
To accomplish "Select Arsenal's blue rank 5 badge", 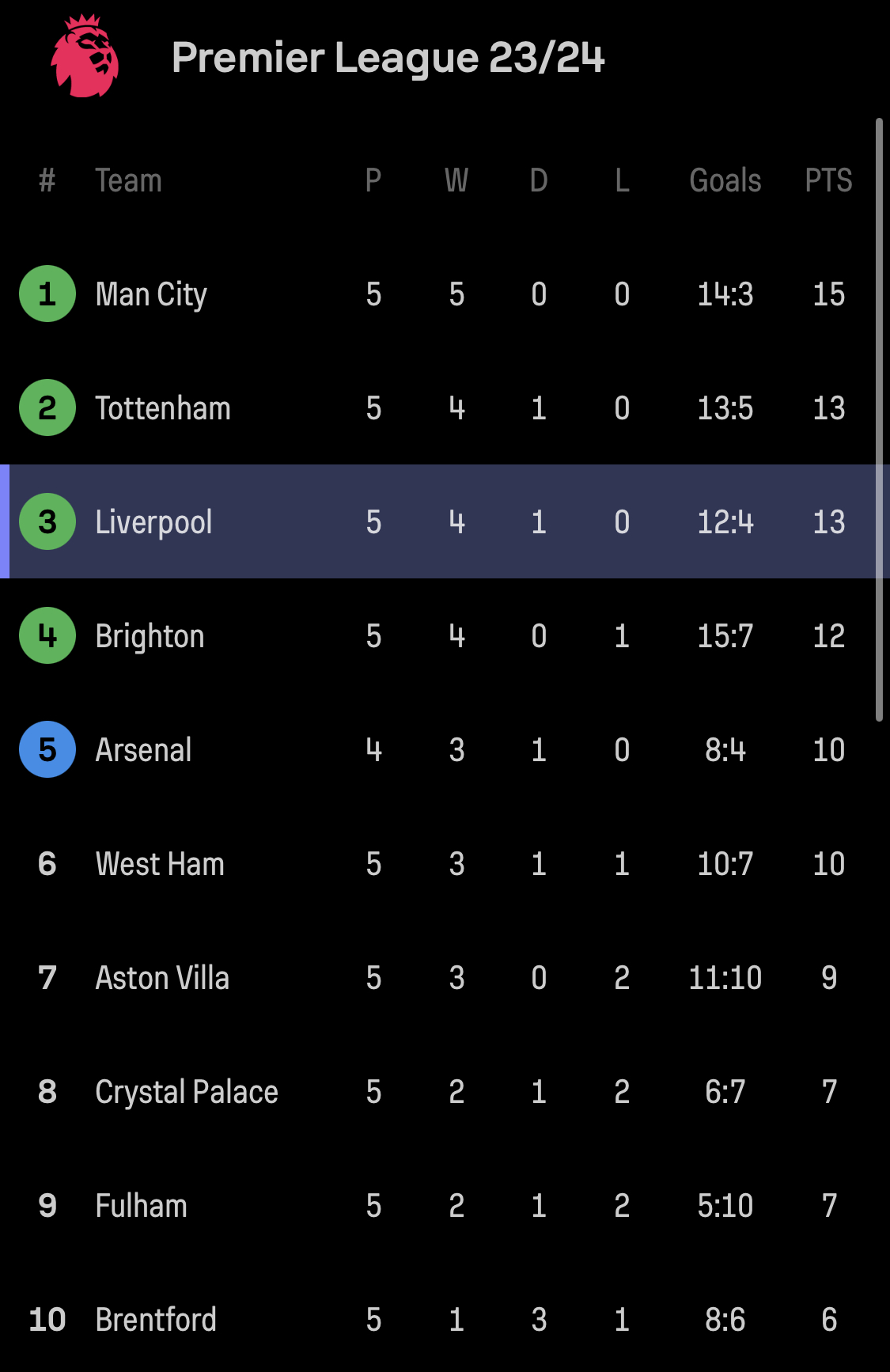I will [x=47, y=749].
